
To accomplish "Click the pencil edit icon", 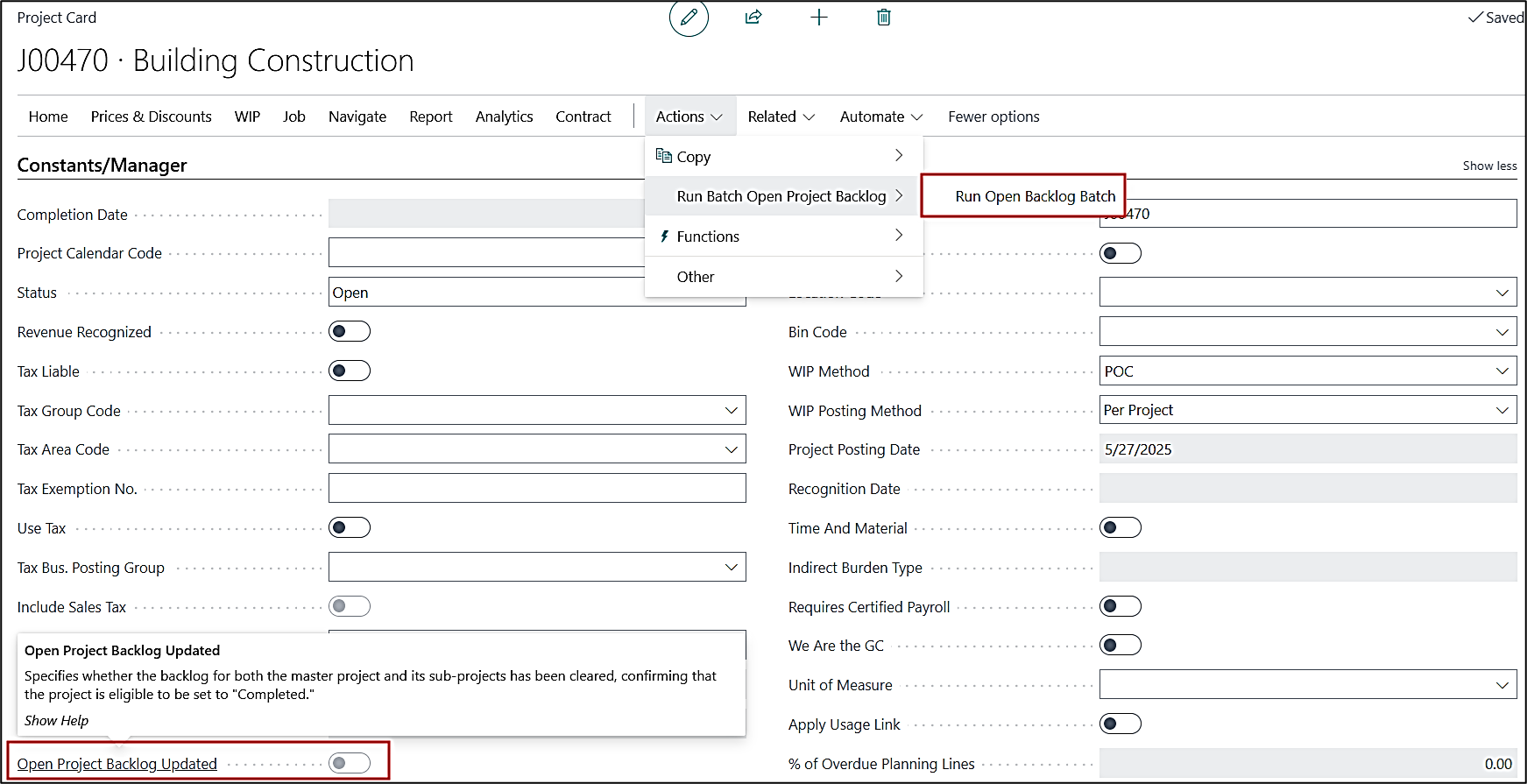I will click(689, 18).
